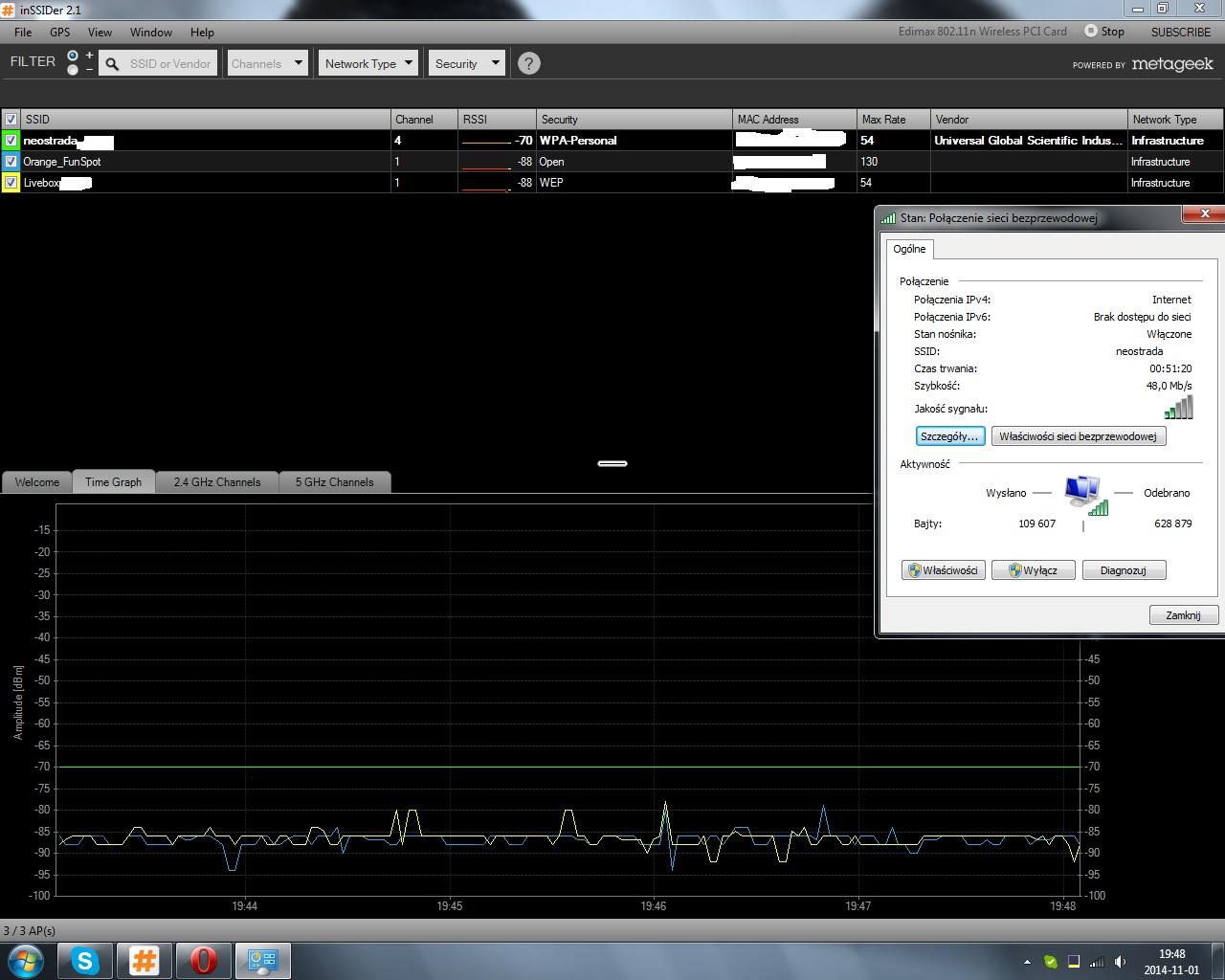Uncheck the Orange_FunSpot network checkbox
1225x980 pixels.
pos(11,162)
